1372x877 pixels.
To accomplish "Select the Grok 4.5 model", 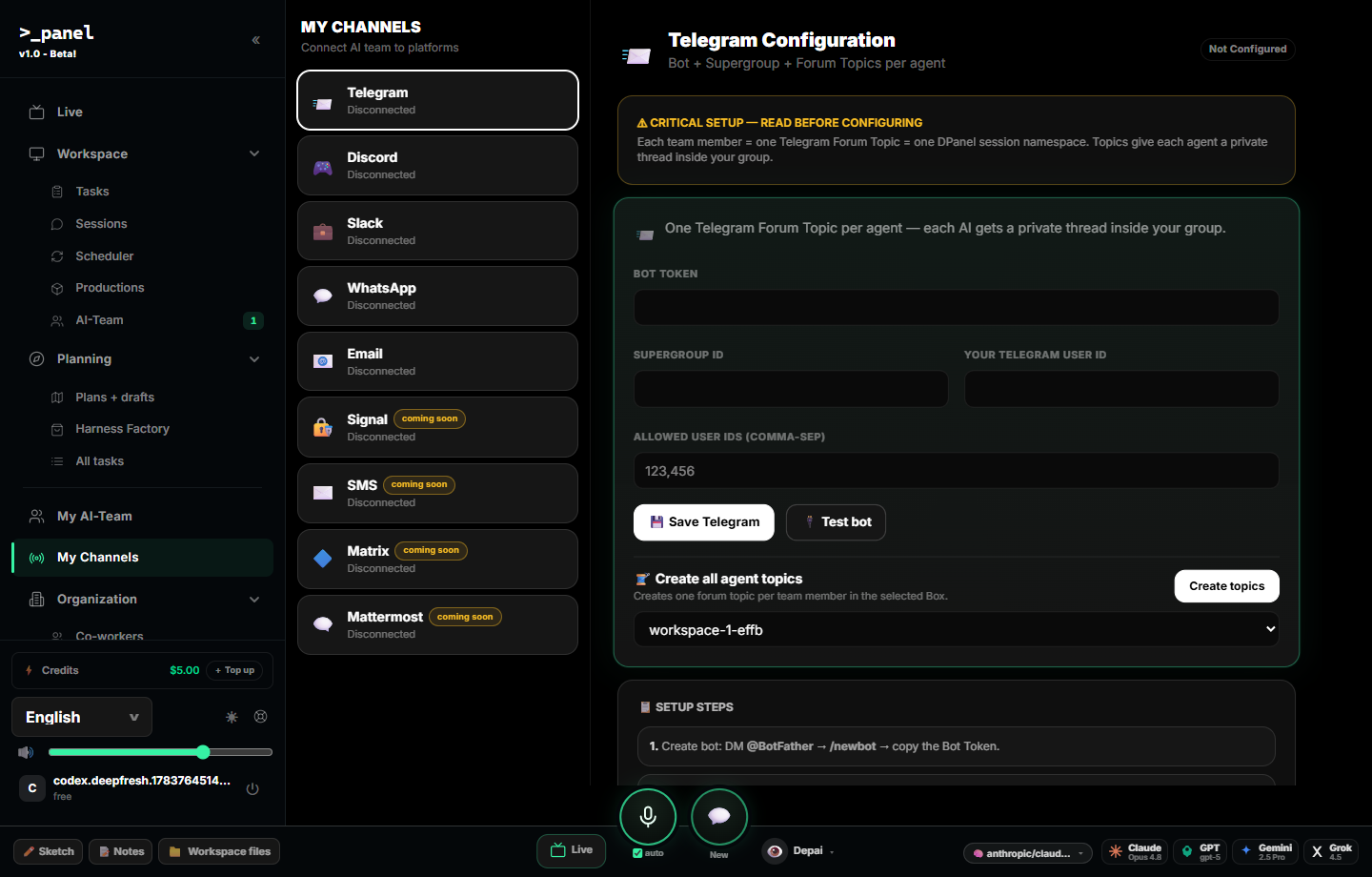I will pyautogui.click(x=1331, y=851).
